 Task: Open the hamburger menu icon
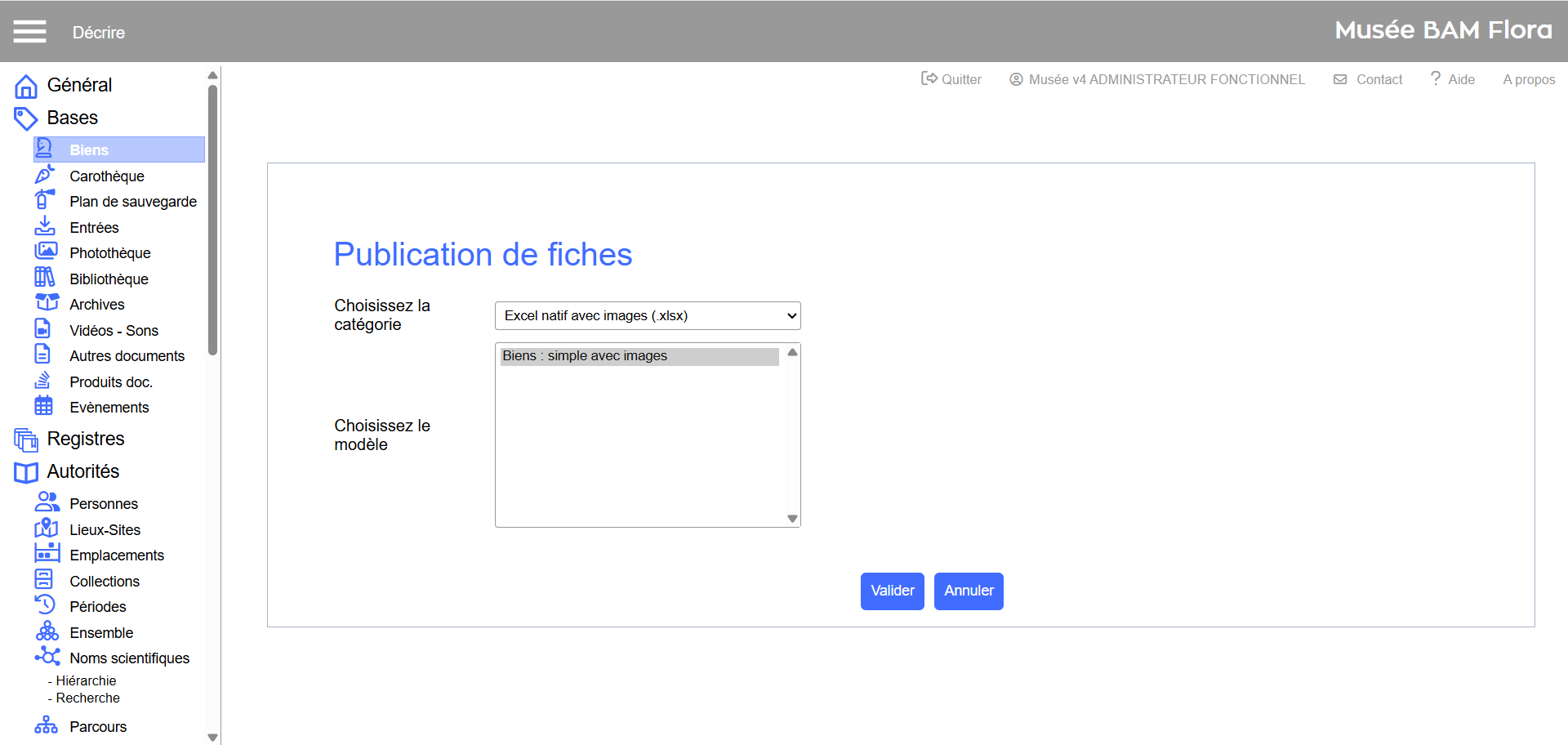(x=29, y=32)
